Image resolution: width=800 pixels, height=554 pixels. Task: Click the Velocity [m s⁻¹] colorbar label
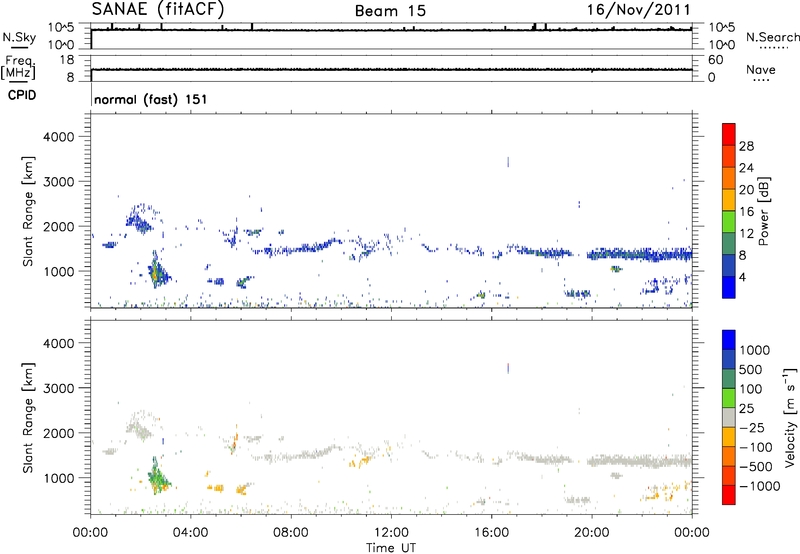(x=790, y=417)
